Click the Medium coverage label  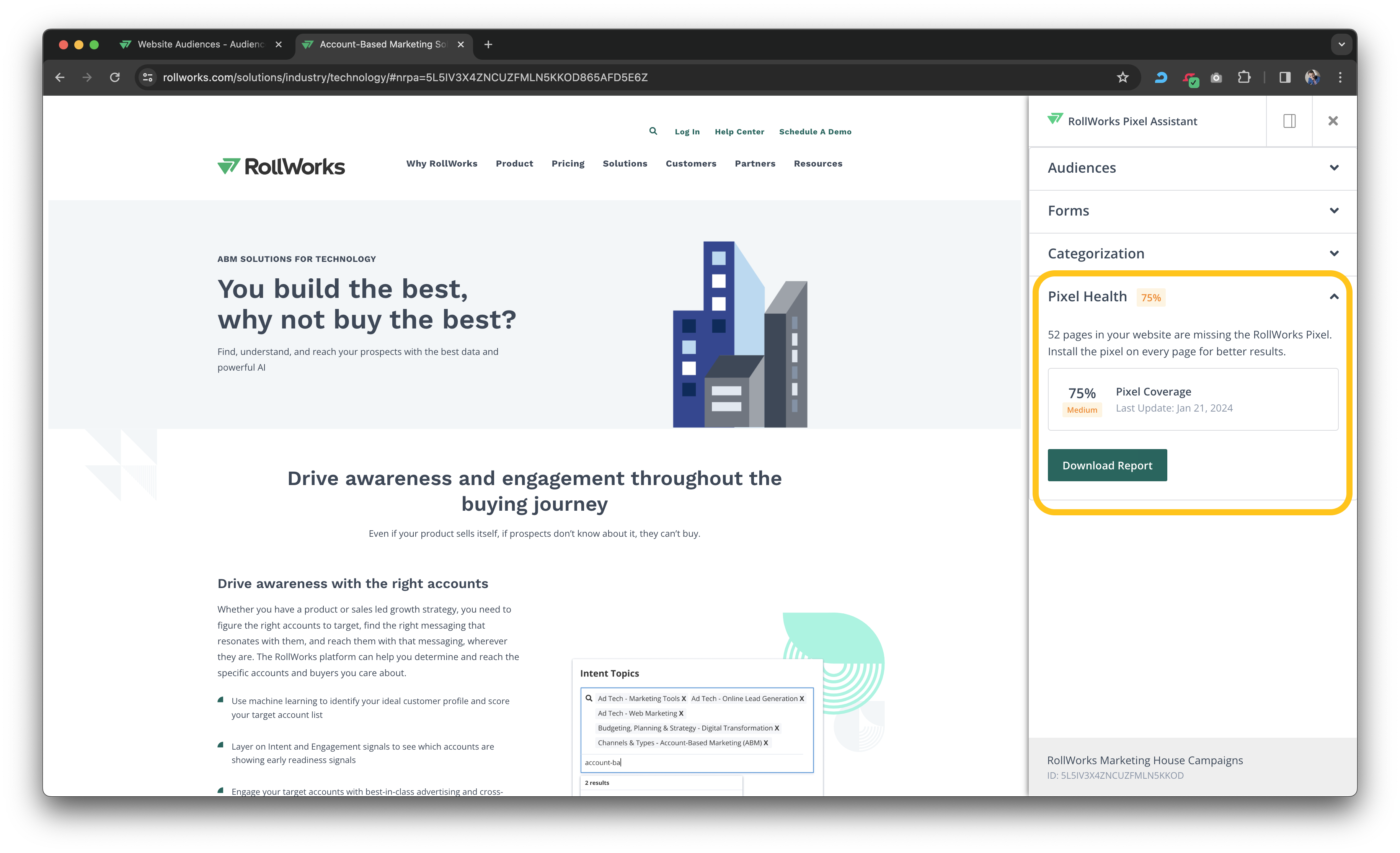click(x=1082, y=410)
